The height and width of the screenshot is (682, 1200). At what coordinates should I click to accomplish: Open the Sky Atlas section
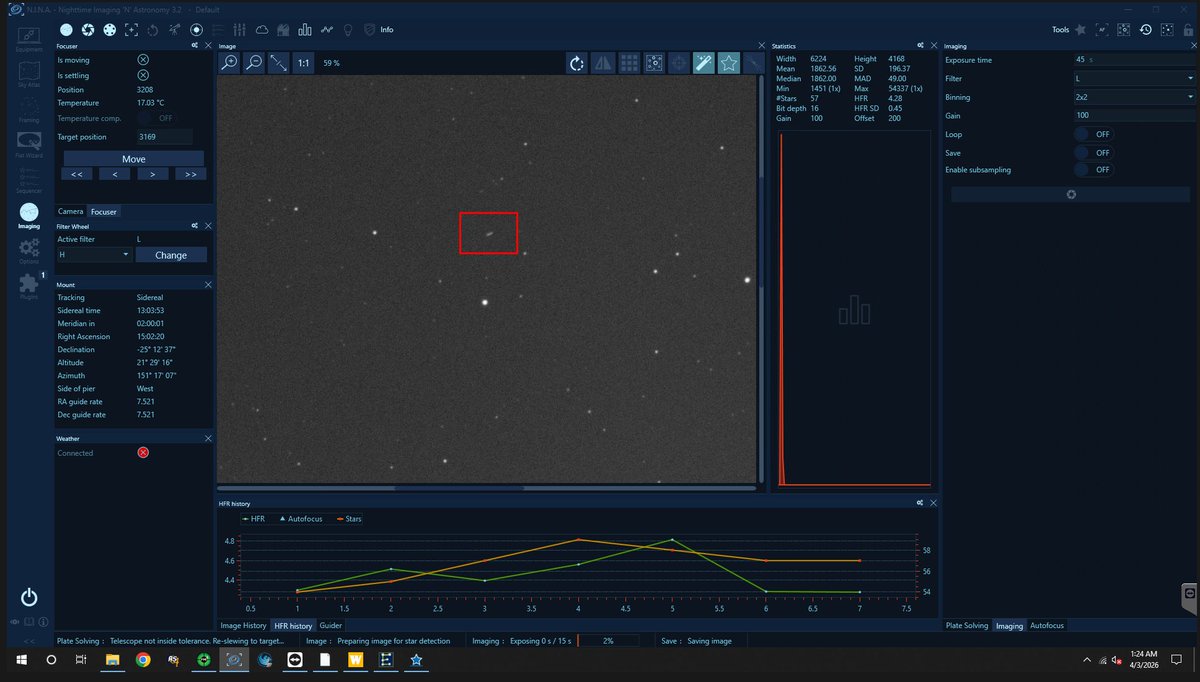[x=29, y=74]
